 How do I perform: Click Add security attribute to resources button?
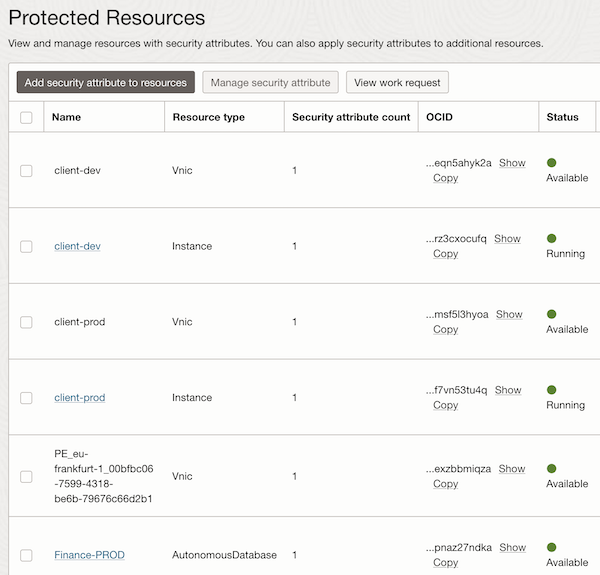[106, 82]
